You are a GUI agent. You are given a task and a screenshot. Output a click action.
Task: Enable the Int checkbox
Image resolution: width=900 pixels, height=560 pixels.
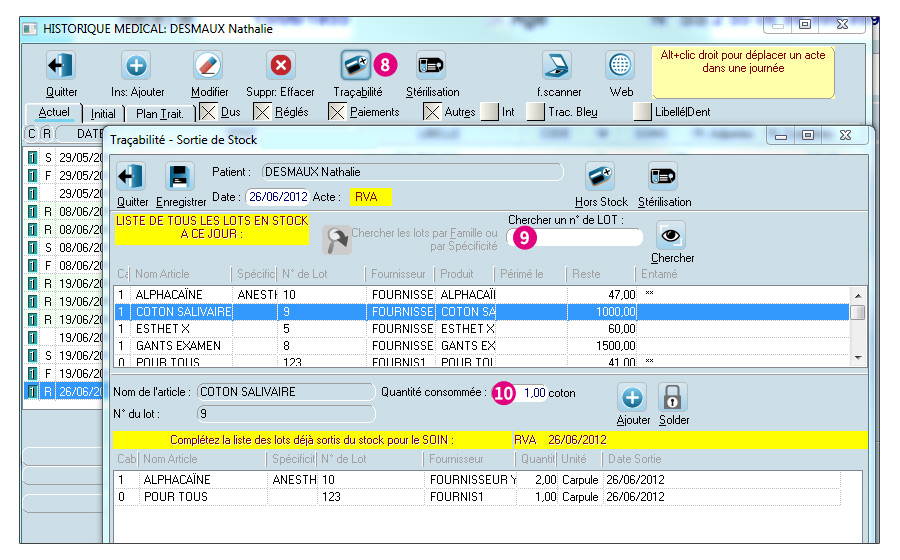[490, 112]
